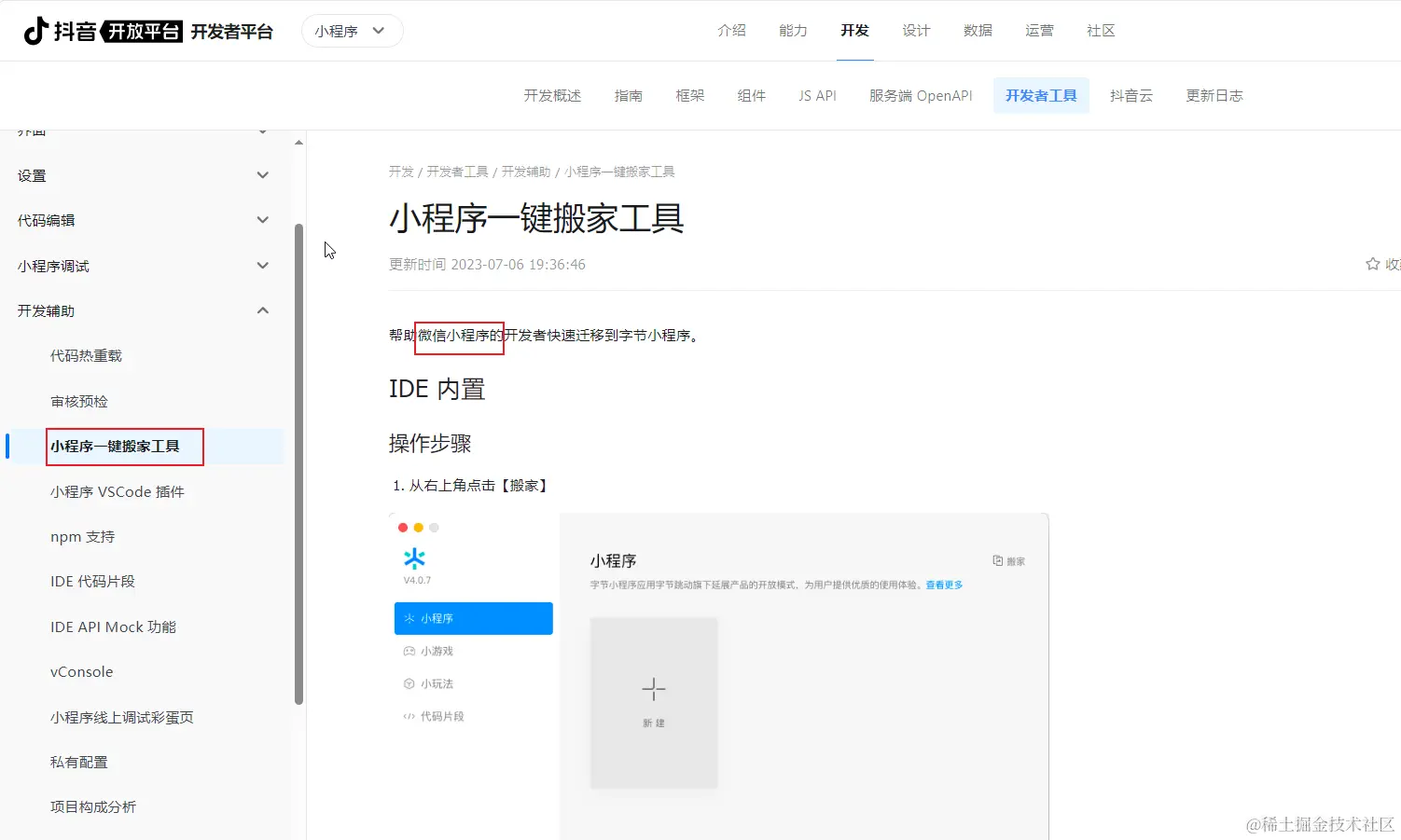The image size is (1401, 840).
Task: Switch to the 组件 tab
Action: 752,96
